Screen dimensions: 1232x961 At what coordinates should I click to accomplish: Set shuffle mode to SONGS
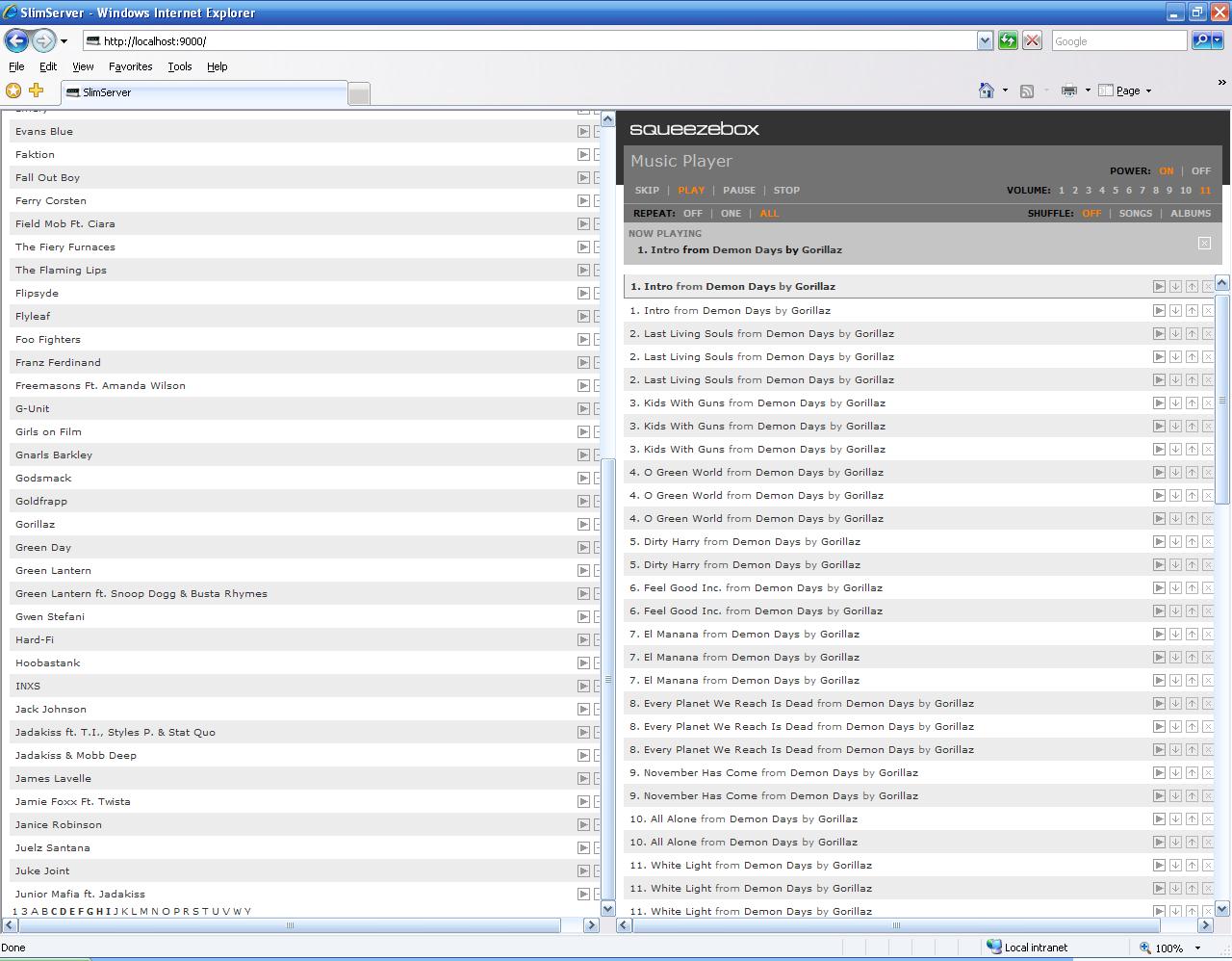pyautogui.click(x=1135, y=213)
